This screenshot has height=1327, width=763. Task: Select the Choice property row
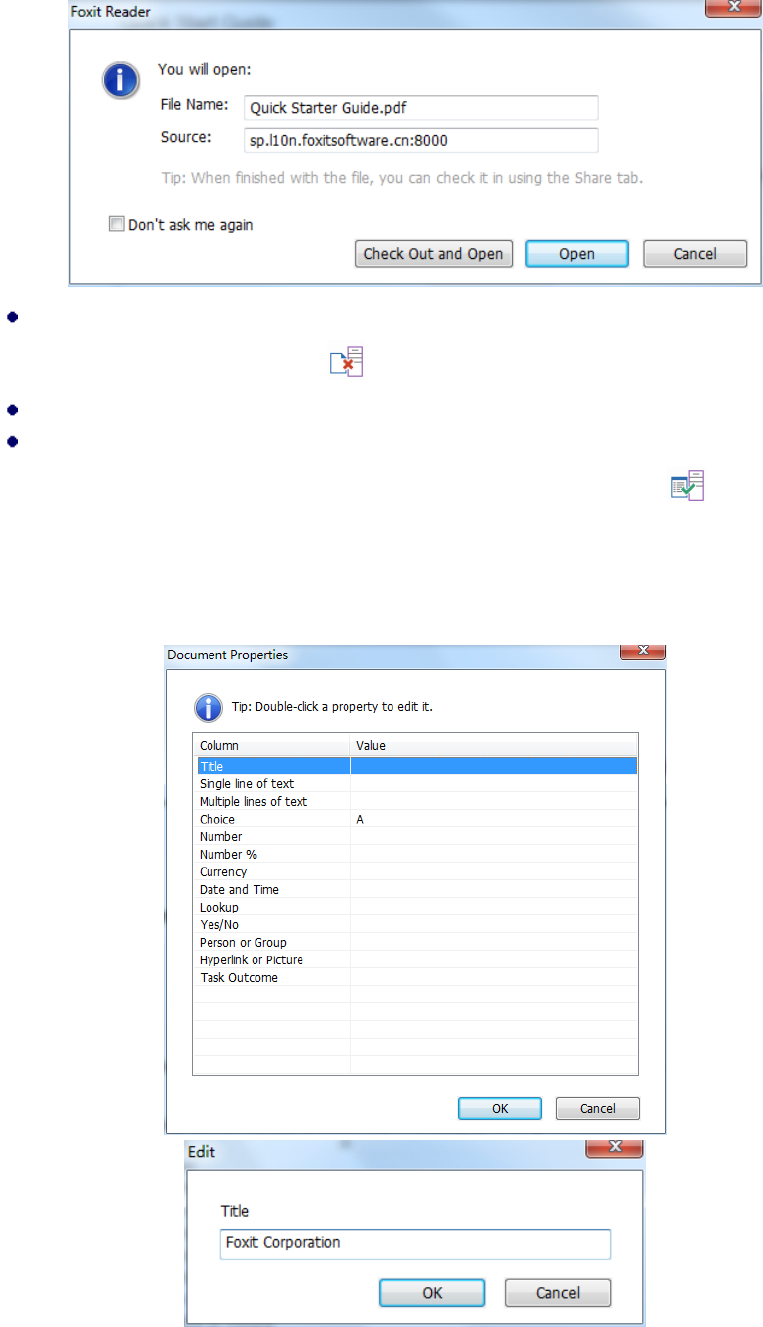coord(416,819)
